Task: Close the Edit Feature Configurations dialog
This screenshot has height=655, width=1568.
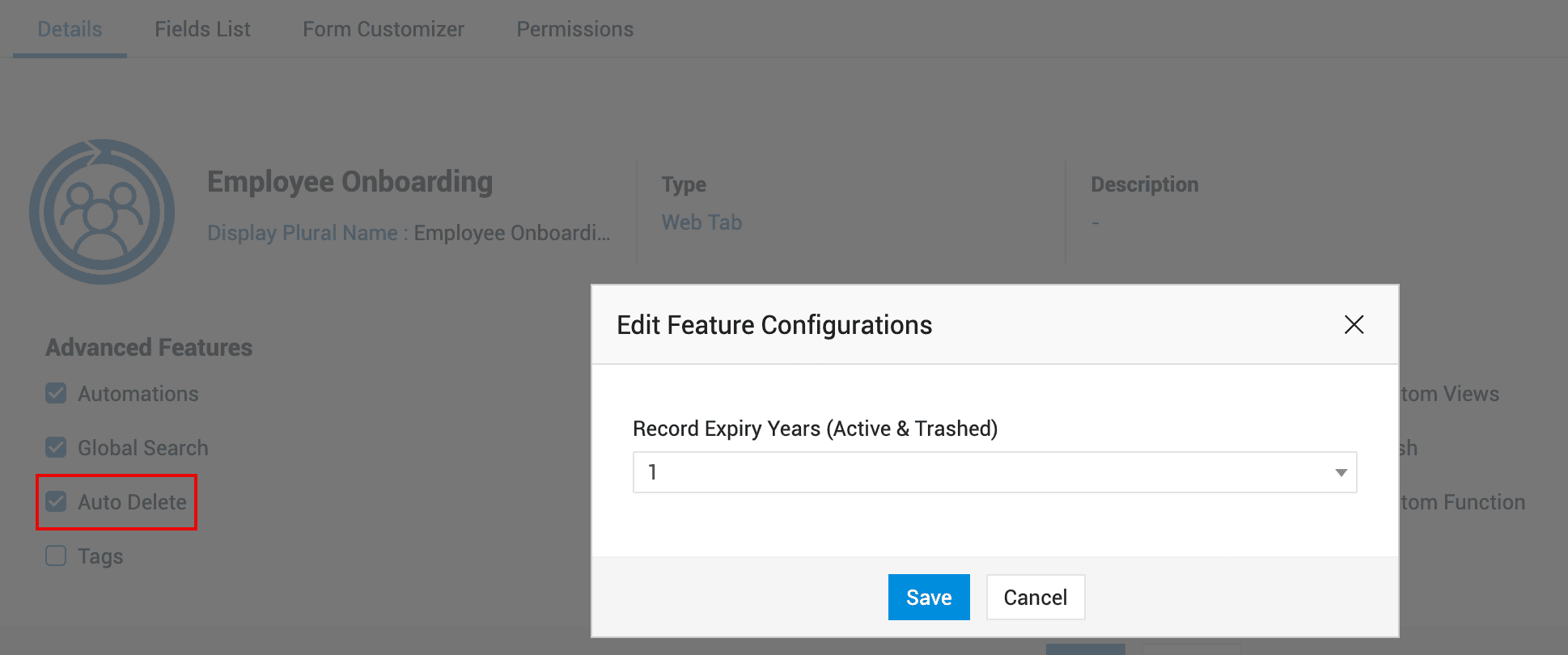Action: [1354, 325]
